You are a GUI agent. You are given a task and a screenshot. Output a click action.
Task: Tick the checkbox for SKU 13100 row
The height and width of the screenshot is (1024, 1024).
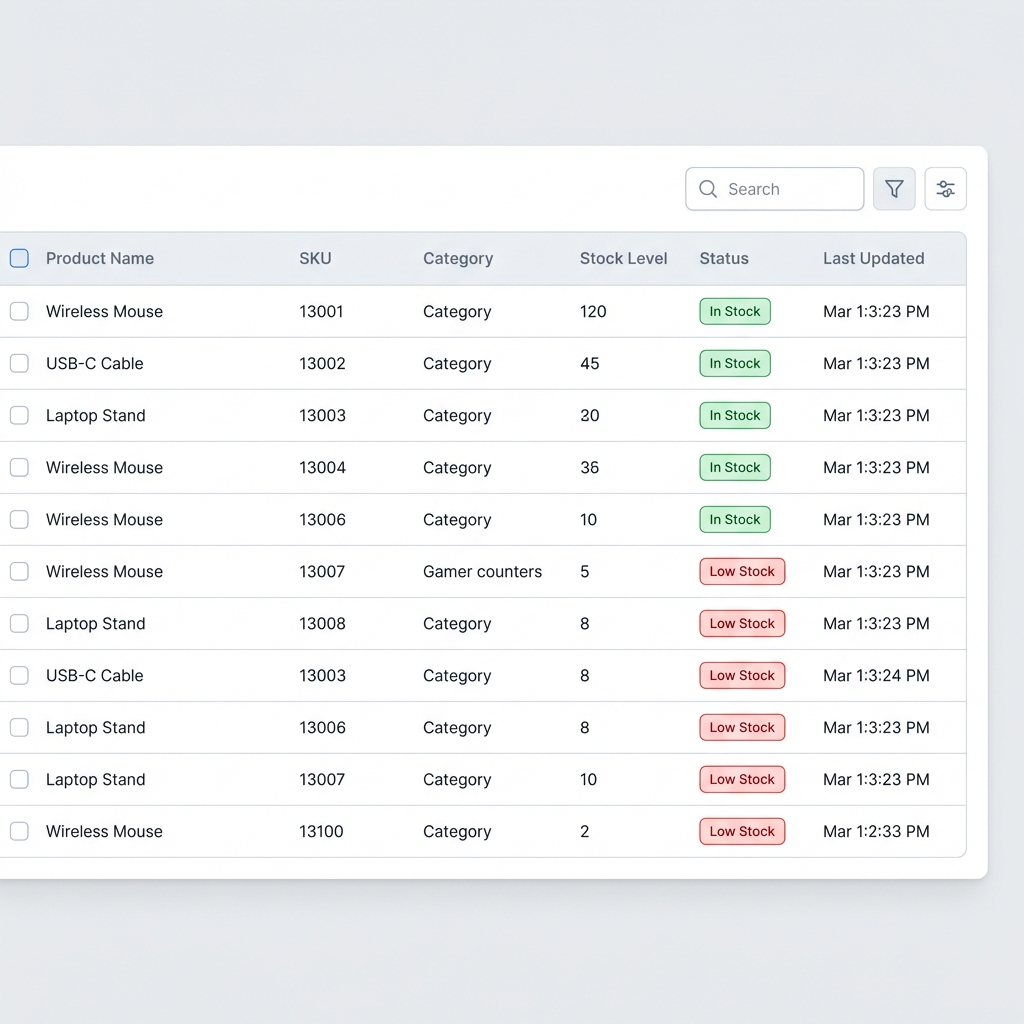click(x=19, y=831)
